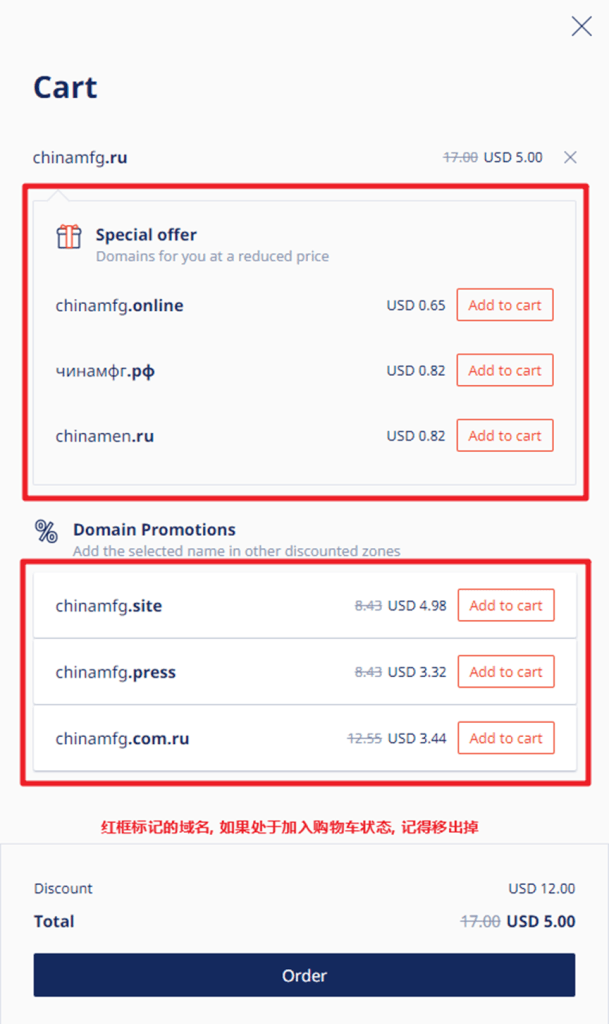Click the chinamfg.com.ru domain name
Screen dimensions: 609x1024
click(122, 739)
